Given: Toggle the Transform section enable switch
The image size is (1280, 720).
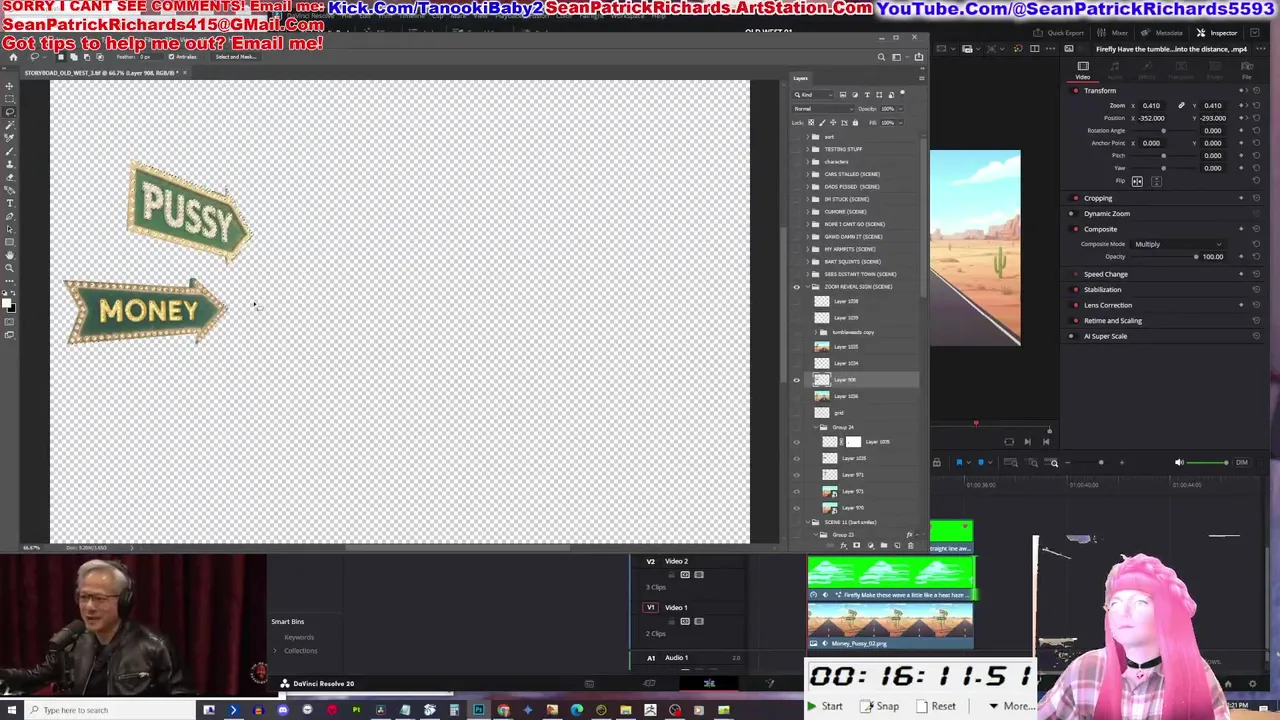Looking at the screenshot, I should [1075, 91].
